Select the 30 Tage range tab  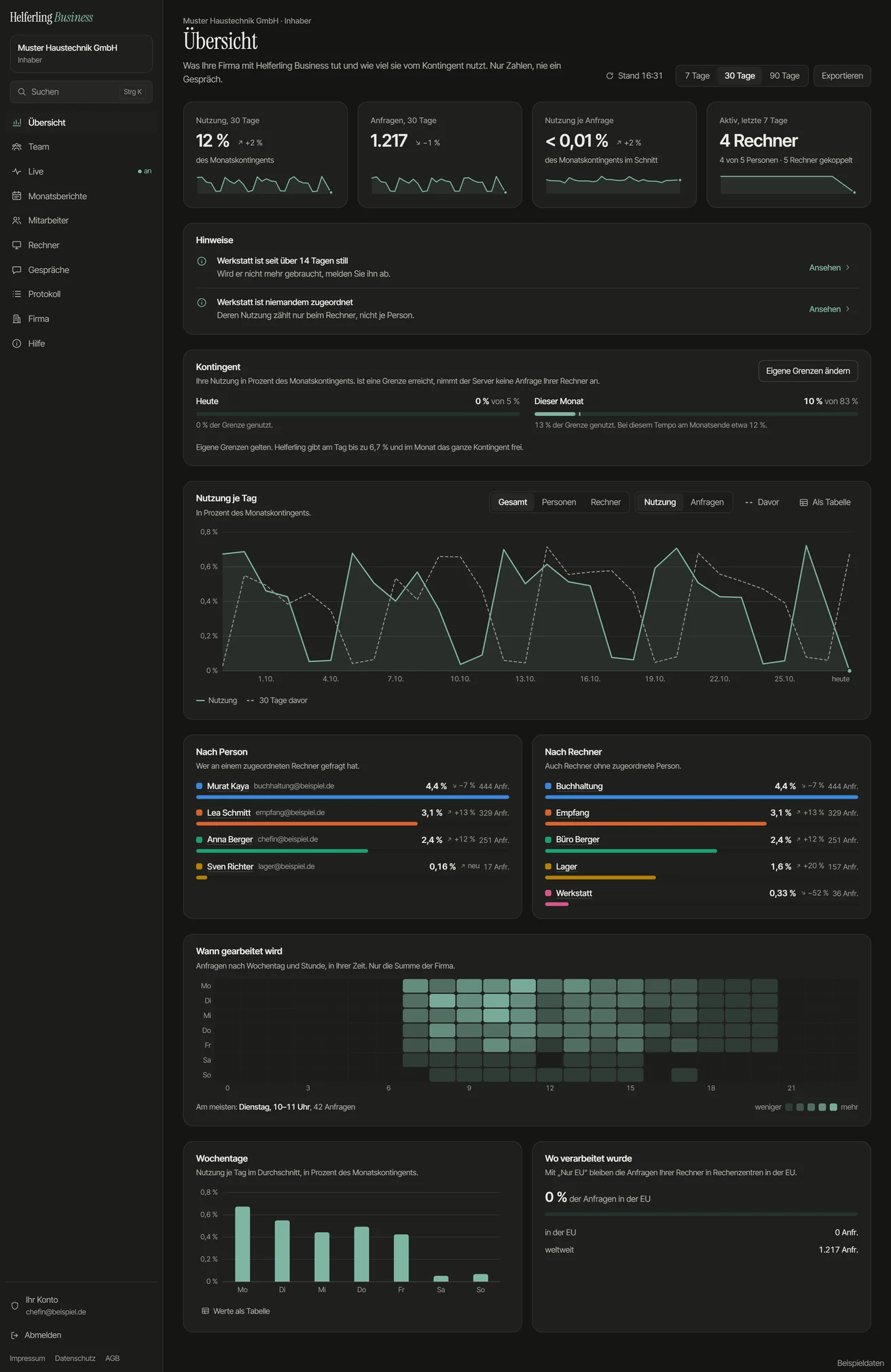coord(740,76)
